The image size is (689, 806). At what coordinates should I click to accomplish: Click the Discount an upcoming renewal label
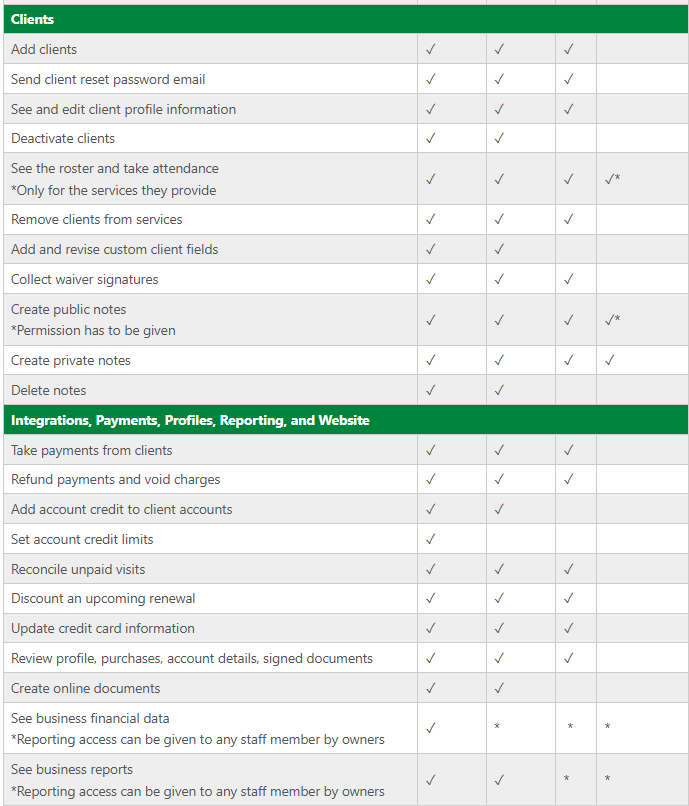[103, 598]
